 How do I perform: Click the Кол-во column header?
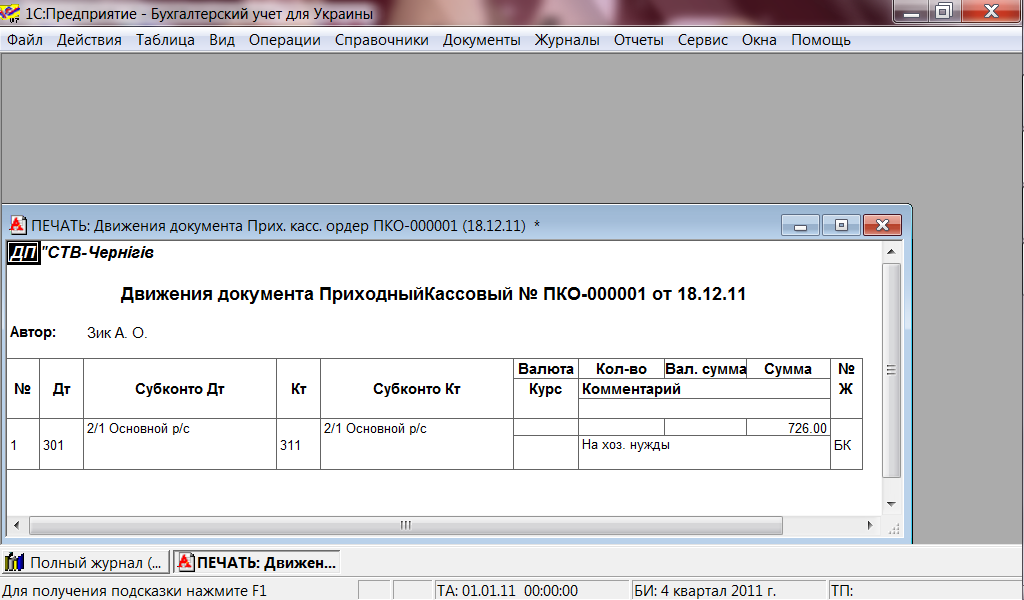click(621, 369)
